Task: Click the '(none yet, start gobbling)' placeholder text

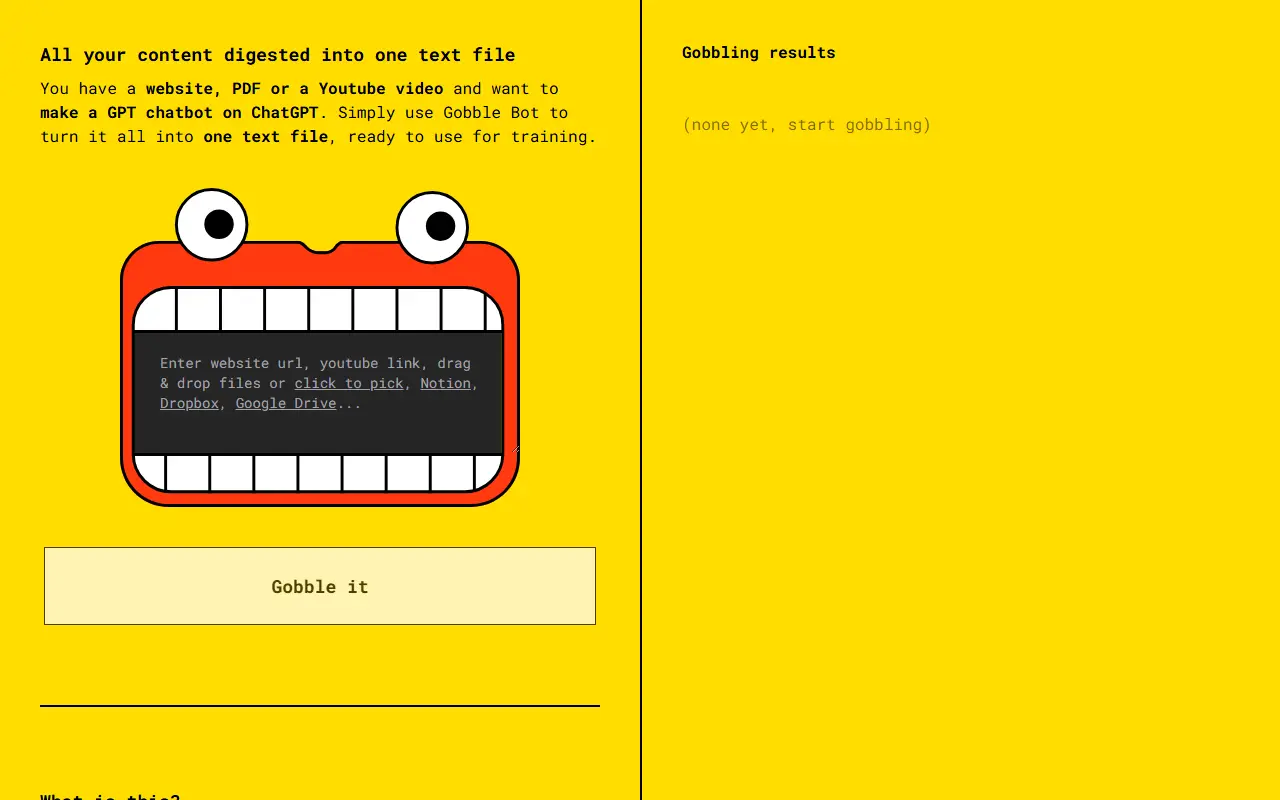Action: 807,124
